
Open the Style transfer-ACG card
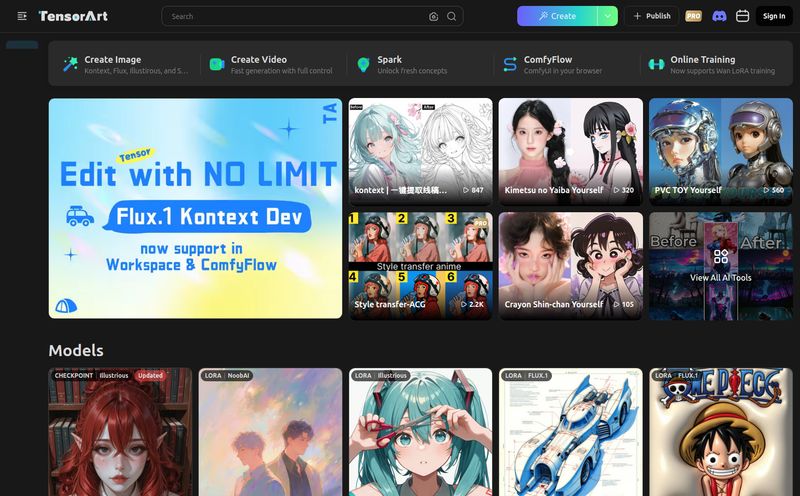(420, 266)
